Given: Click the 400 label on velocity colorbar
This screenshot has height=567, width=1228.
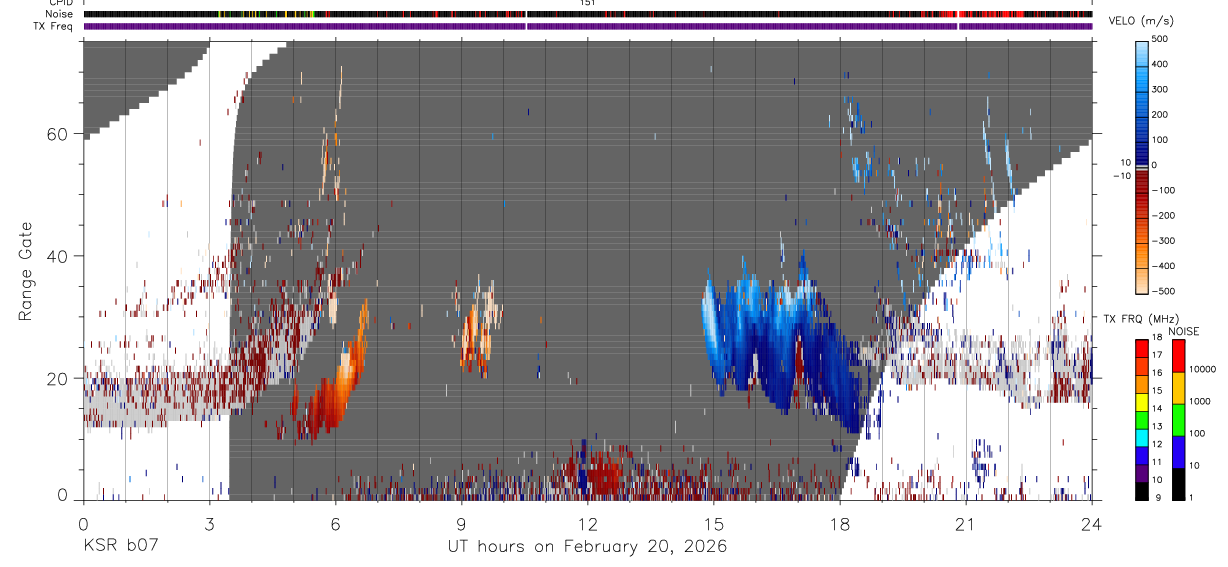Looking at the screenshot, I should pos(1160,64).
